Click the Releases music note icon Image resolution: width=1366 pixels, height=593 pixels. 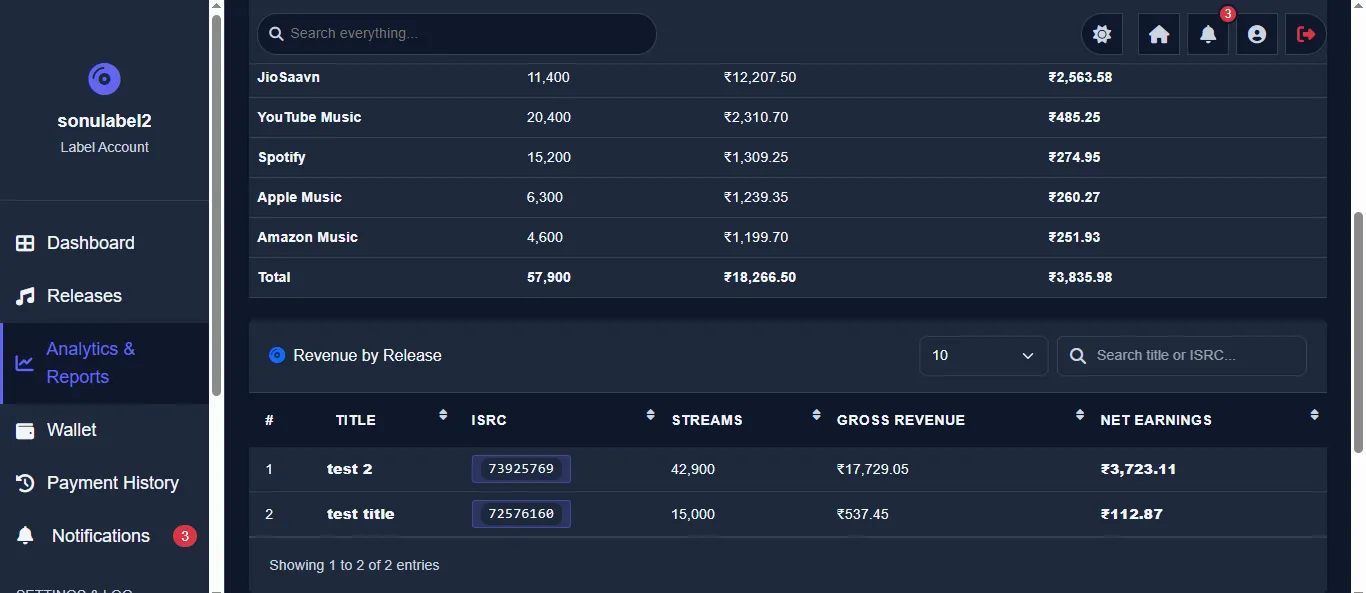point(25,296)
